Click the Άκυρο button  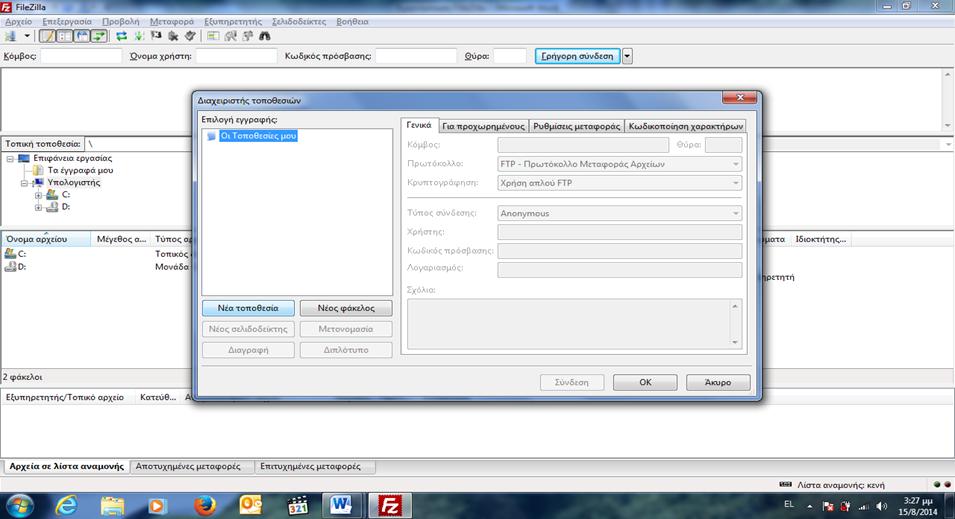(717, 383)
